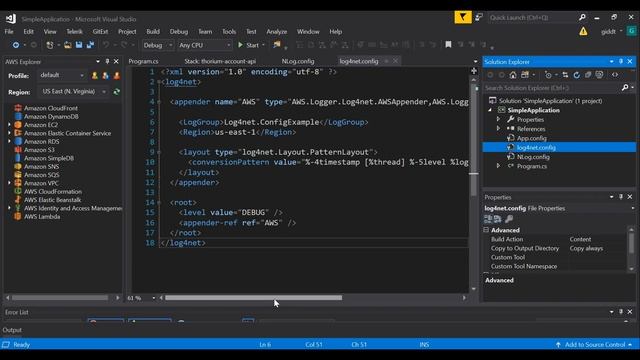Viewport: 640px width, 360px height.
Task: Open the Debug configuration dropdown
Action: tap(158, 45)
